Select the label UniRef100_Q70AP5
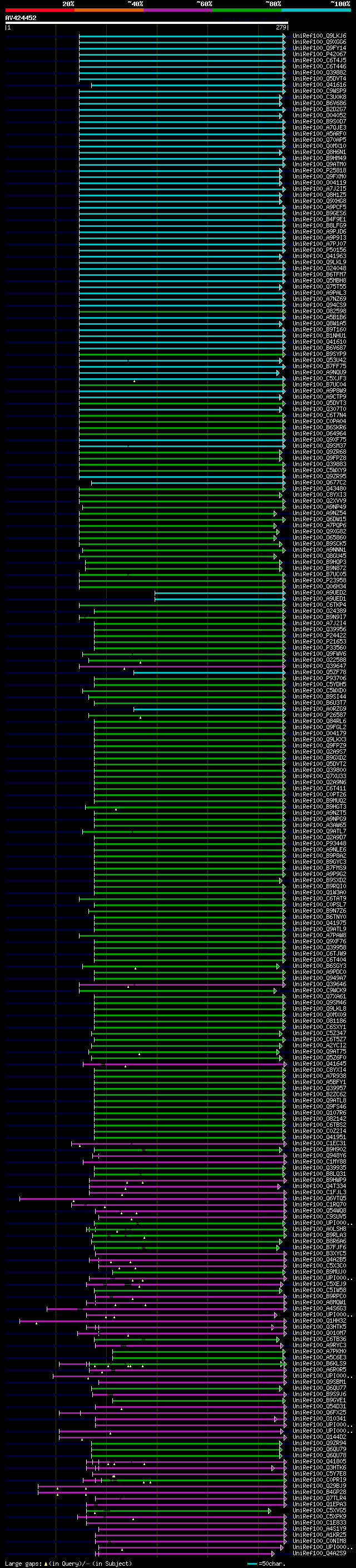The width and height of the screenshot is (356, 1568). pyautogui.click(x=319, y=140)
